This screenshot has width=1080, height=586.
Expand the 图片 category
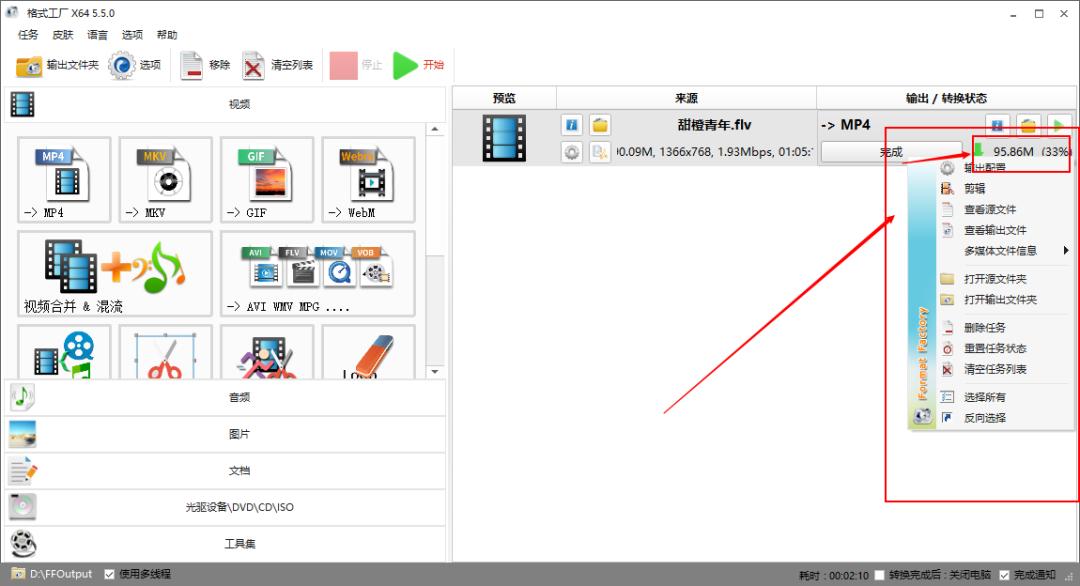tap(225, 435)
